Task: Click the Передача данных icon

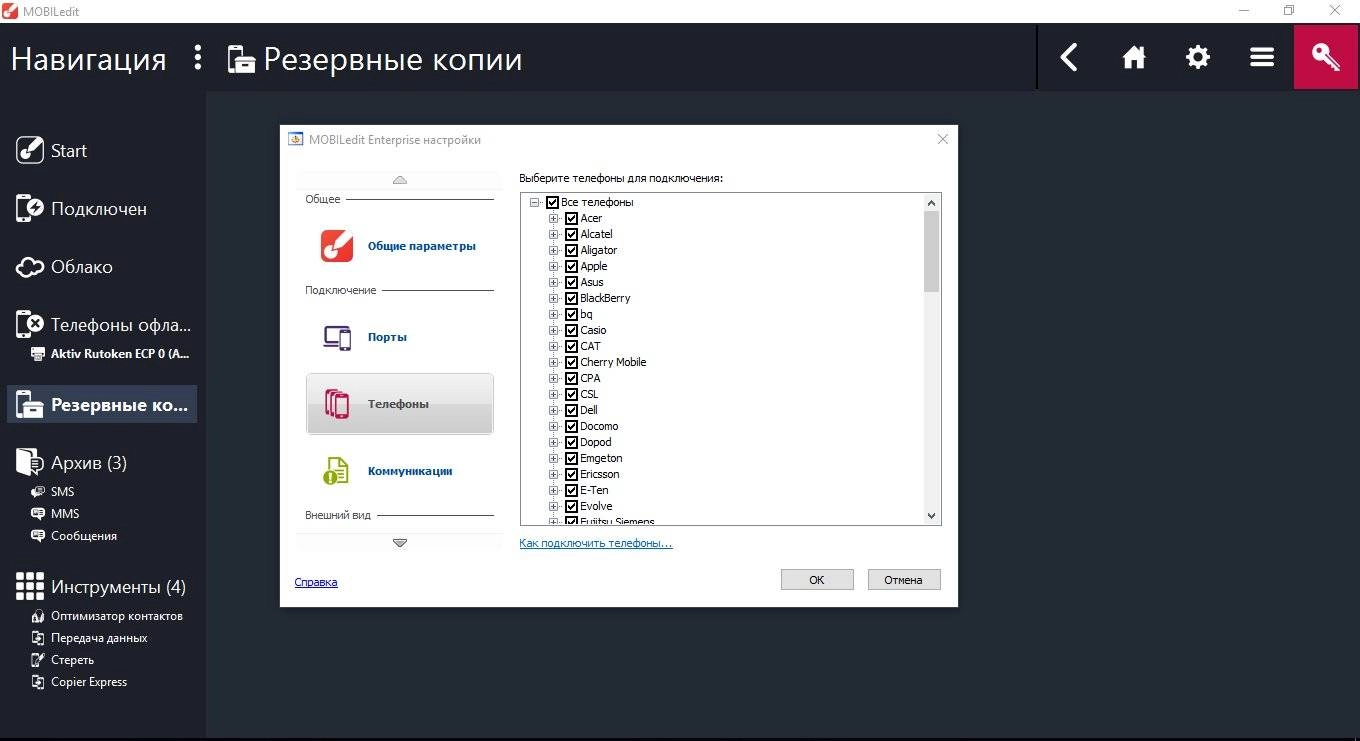Action: point(38,638)
